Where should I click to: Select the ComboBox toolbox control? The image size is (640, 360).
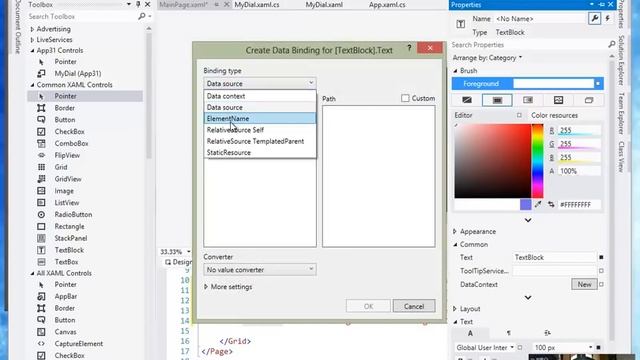[71, 144]
